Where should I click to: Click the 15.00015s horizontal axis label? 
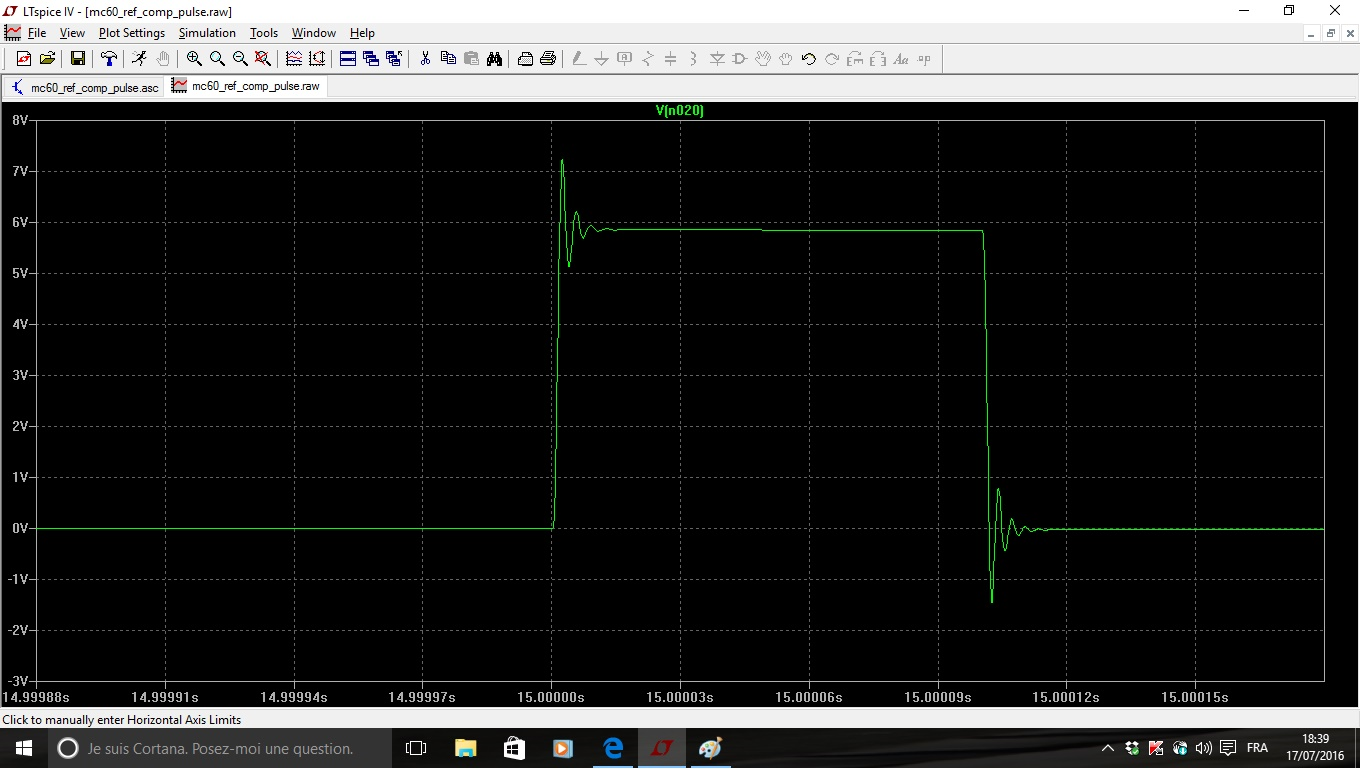pos(1194,696)
